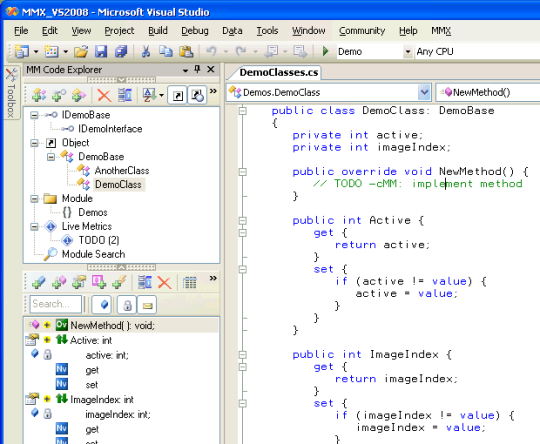Toggle auto-hide pin on MM Code Explorer
Image resolution: width=540 pixels, height=444 pixels.
197,70
